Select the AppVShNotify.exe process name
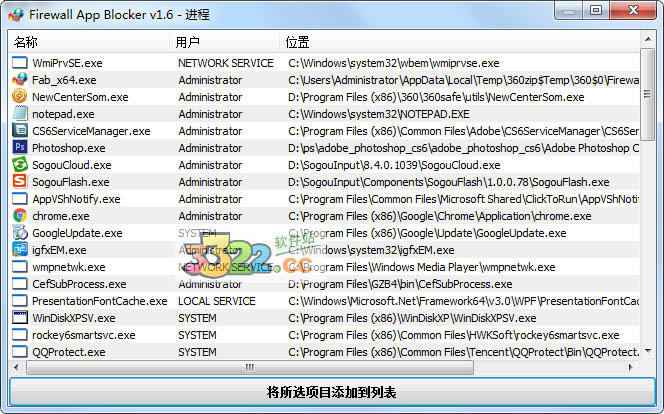 pos(76,199)
